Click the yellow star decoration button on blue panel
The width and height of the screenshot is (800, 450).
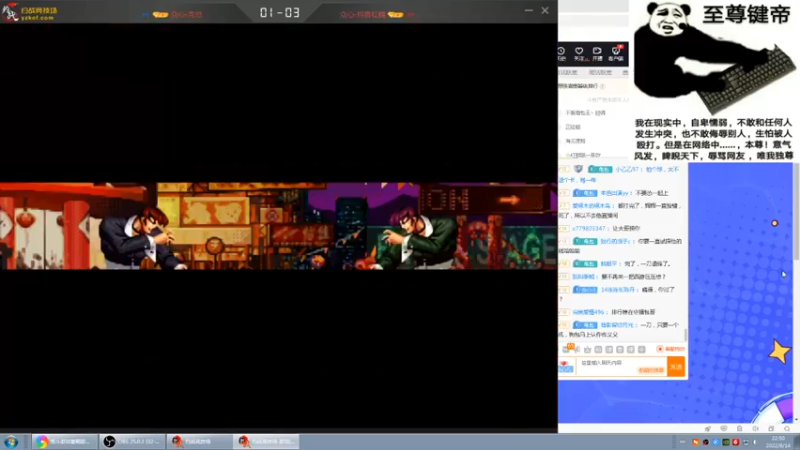[780, 352]
